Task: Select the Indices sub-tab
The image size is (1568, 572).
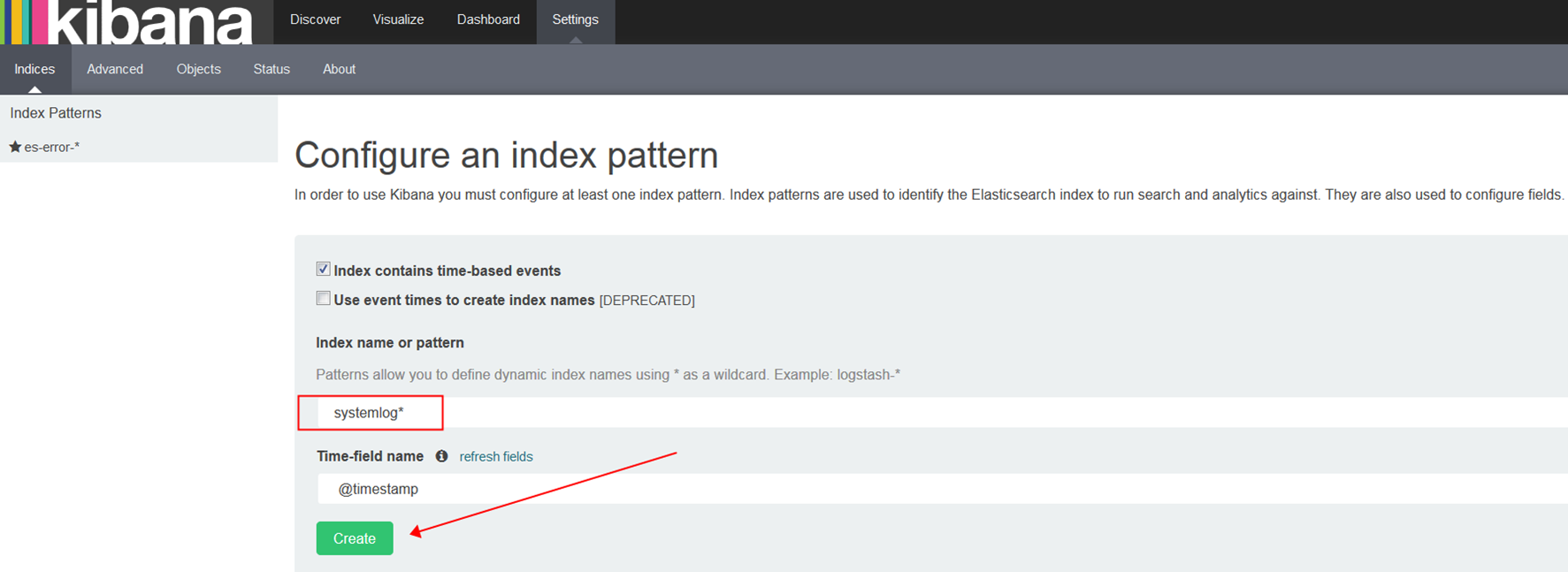Action: coord(34,69)
